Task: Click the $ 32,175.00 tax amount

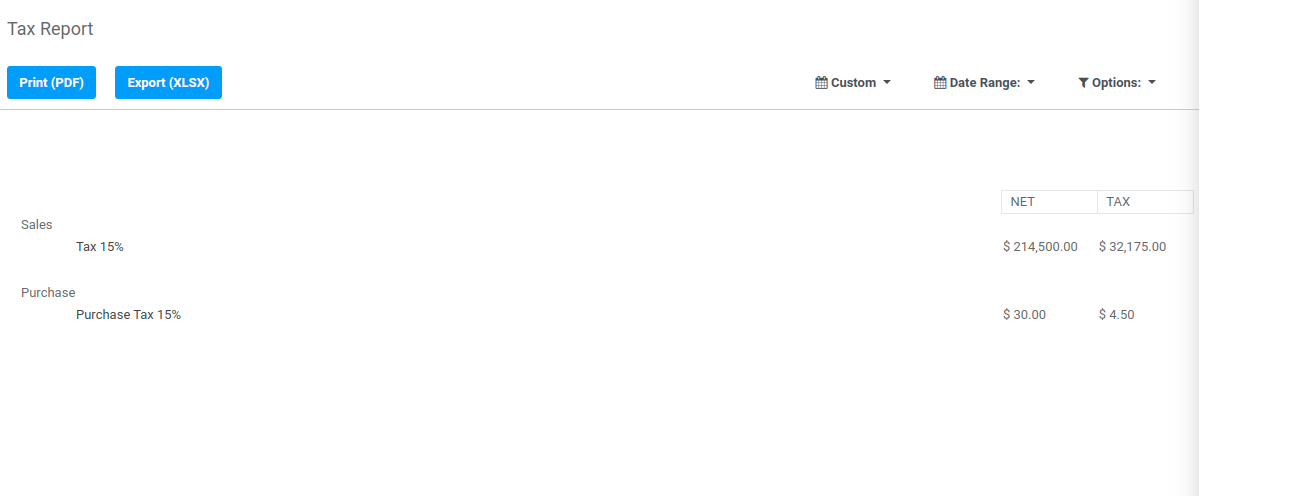Action: (x=1132, y=247)
